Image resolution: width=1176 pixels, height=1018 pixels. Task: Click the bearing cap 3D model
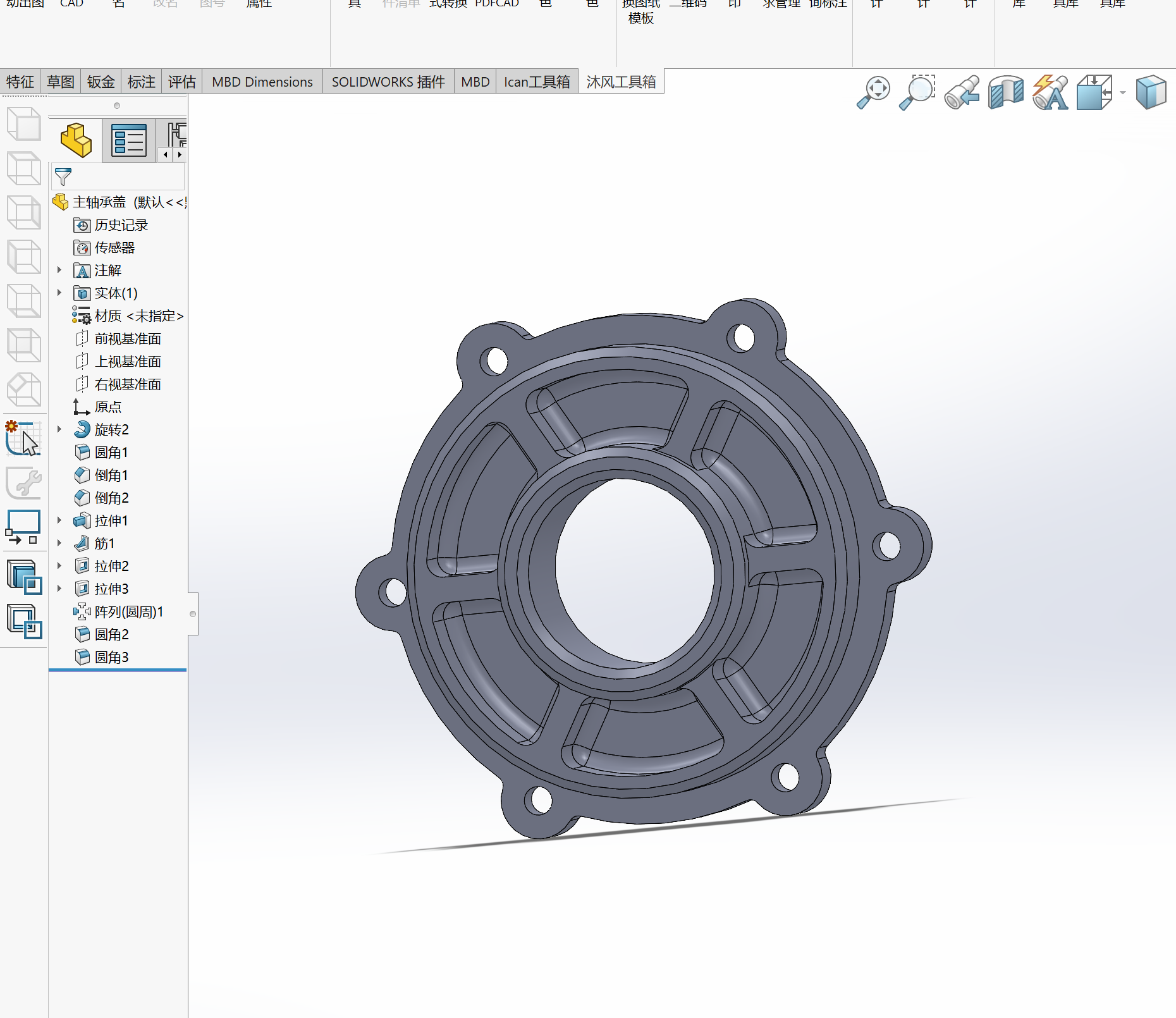(643, 568)
